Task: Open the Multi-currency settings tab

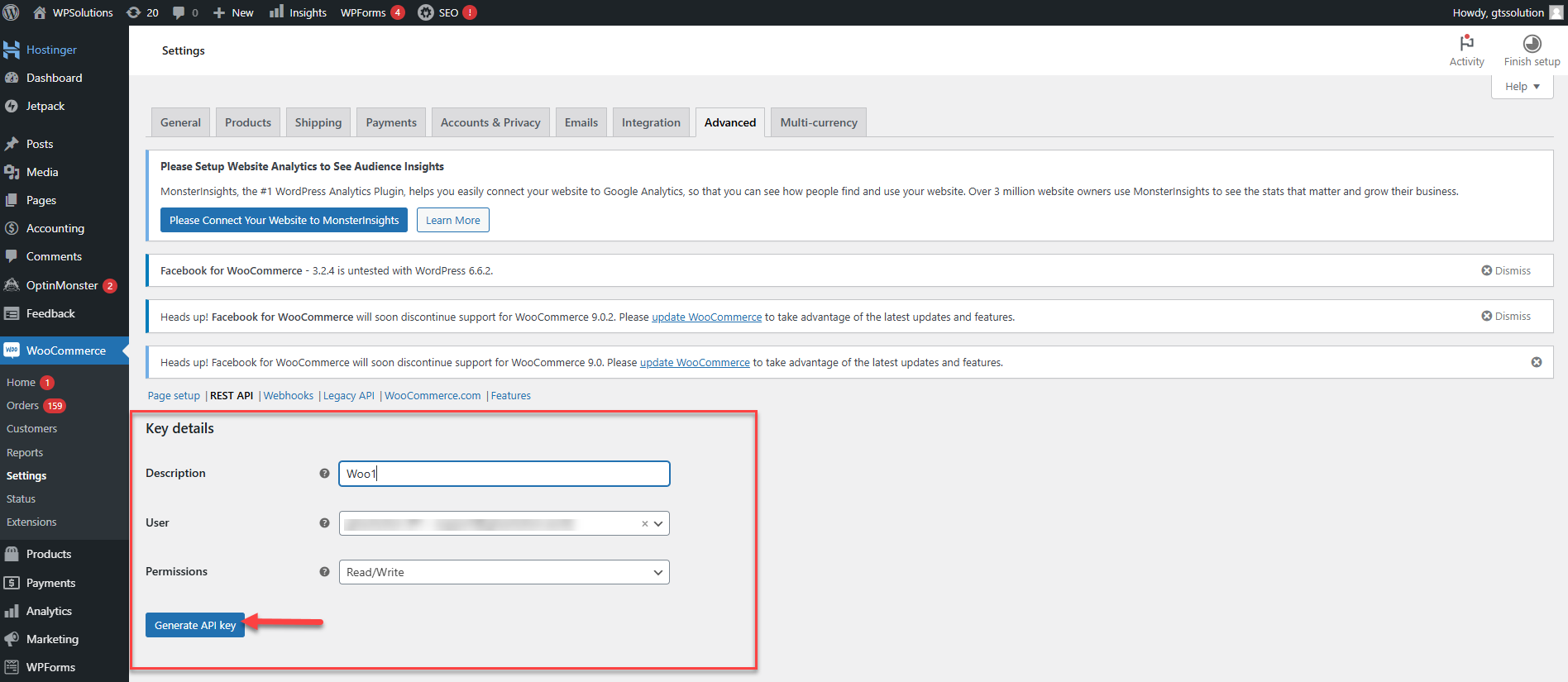Action: pyautogui.click(x=818, y=122)
